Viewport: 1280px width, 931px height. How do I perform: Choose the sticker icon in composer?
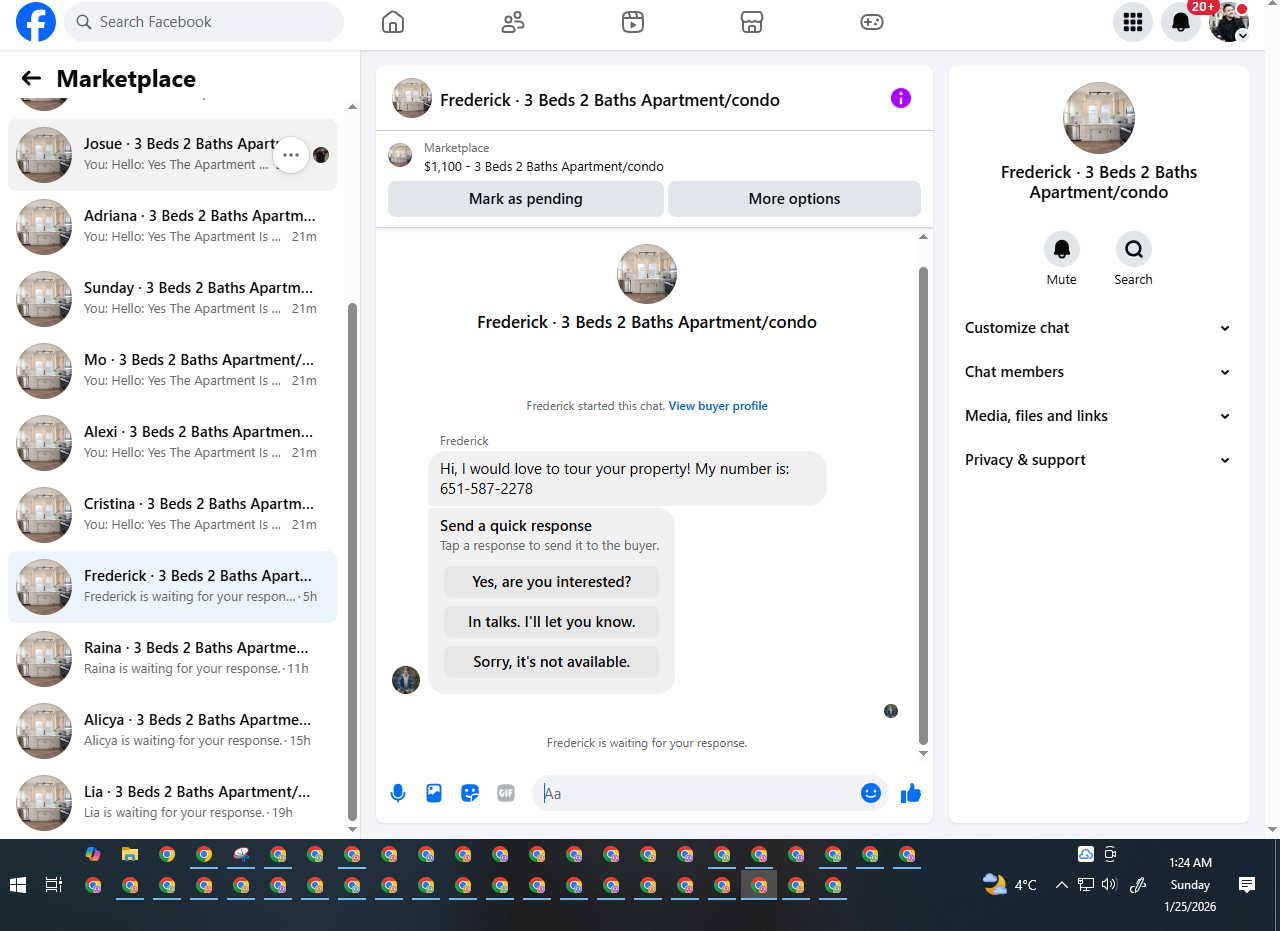pos(470,793)
